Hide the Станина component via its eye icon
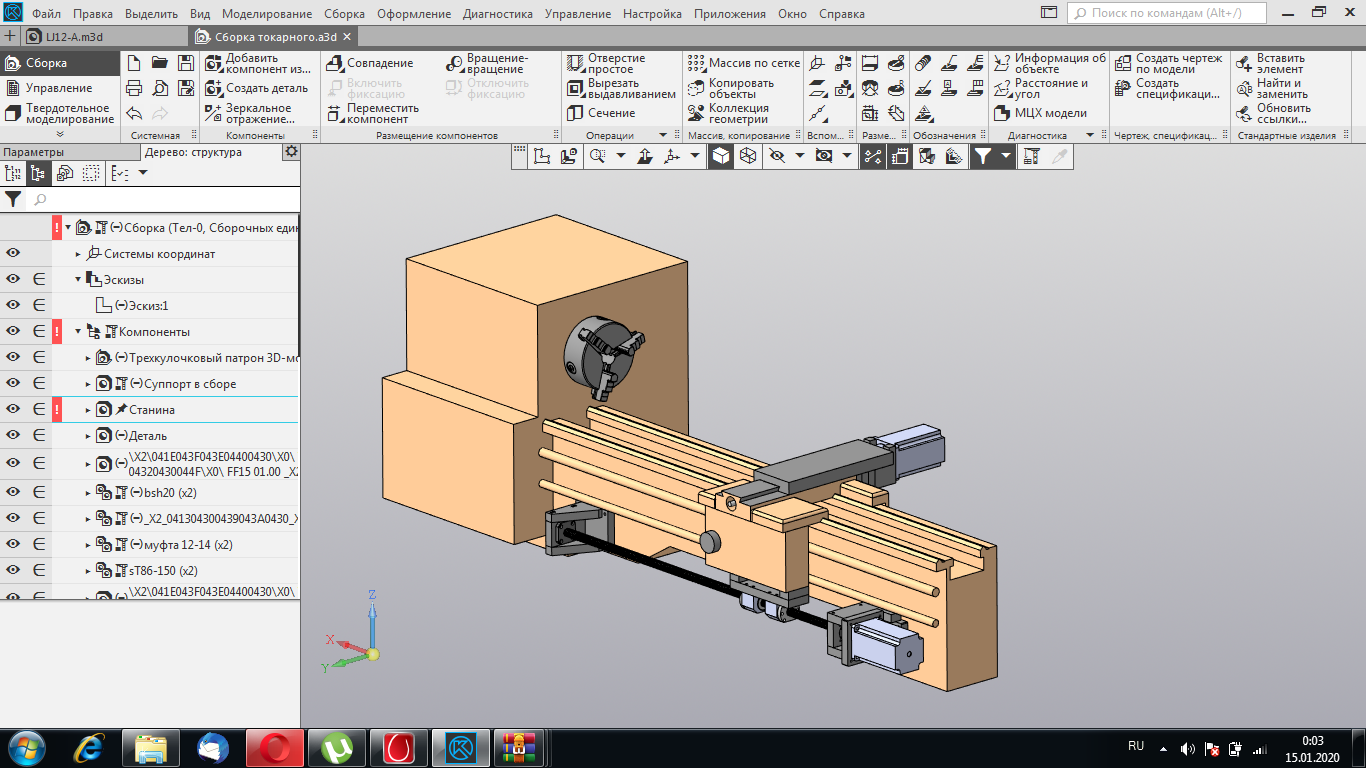1366x768 pixels. click(x=14, y=410)
